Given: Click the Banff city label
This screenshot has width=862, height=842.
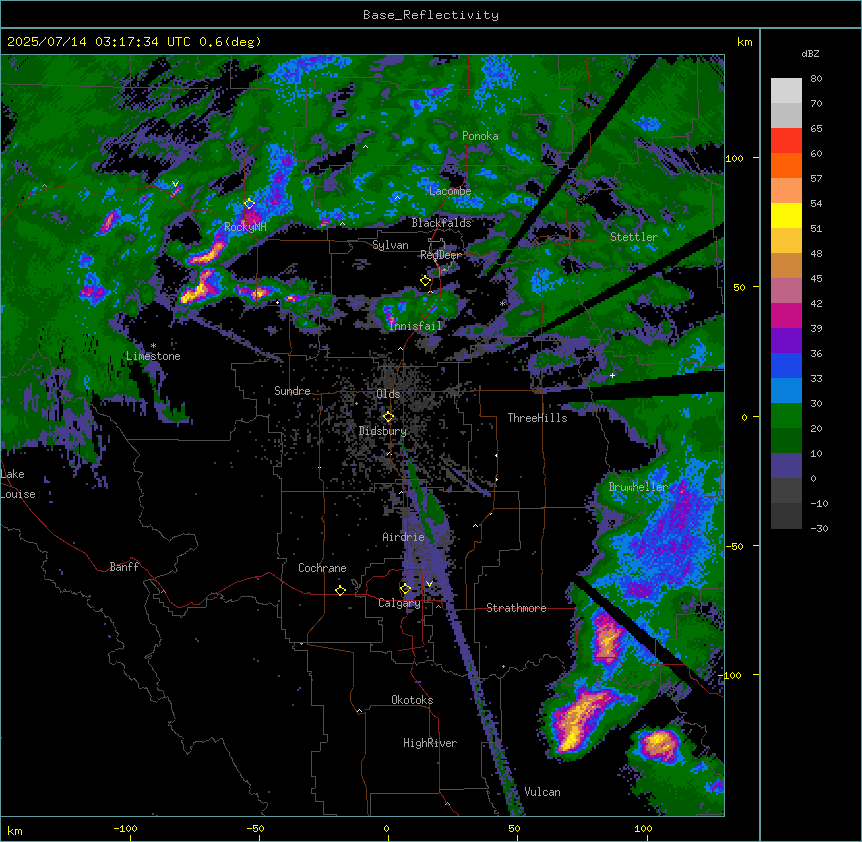Looking at the screenshot, I should click(x=124, y=567).
